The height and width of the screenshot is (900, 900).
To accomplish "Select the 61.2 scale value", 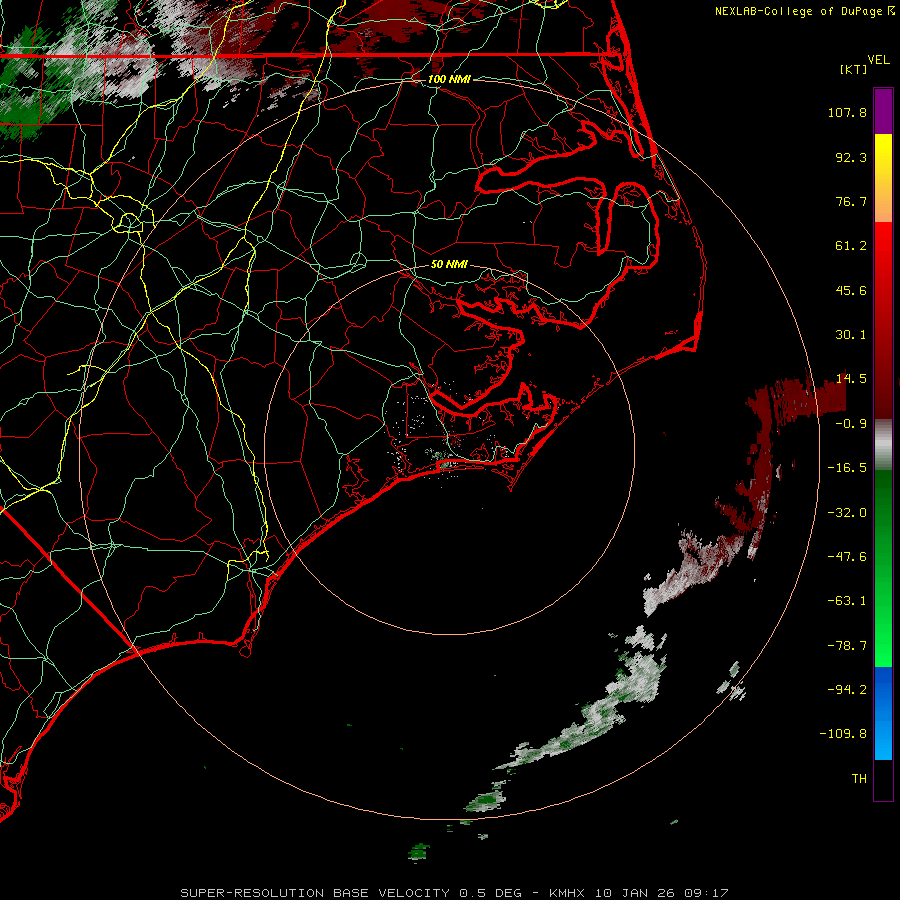I will click(x=851, y=246).
